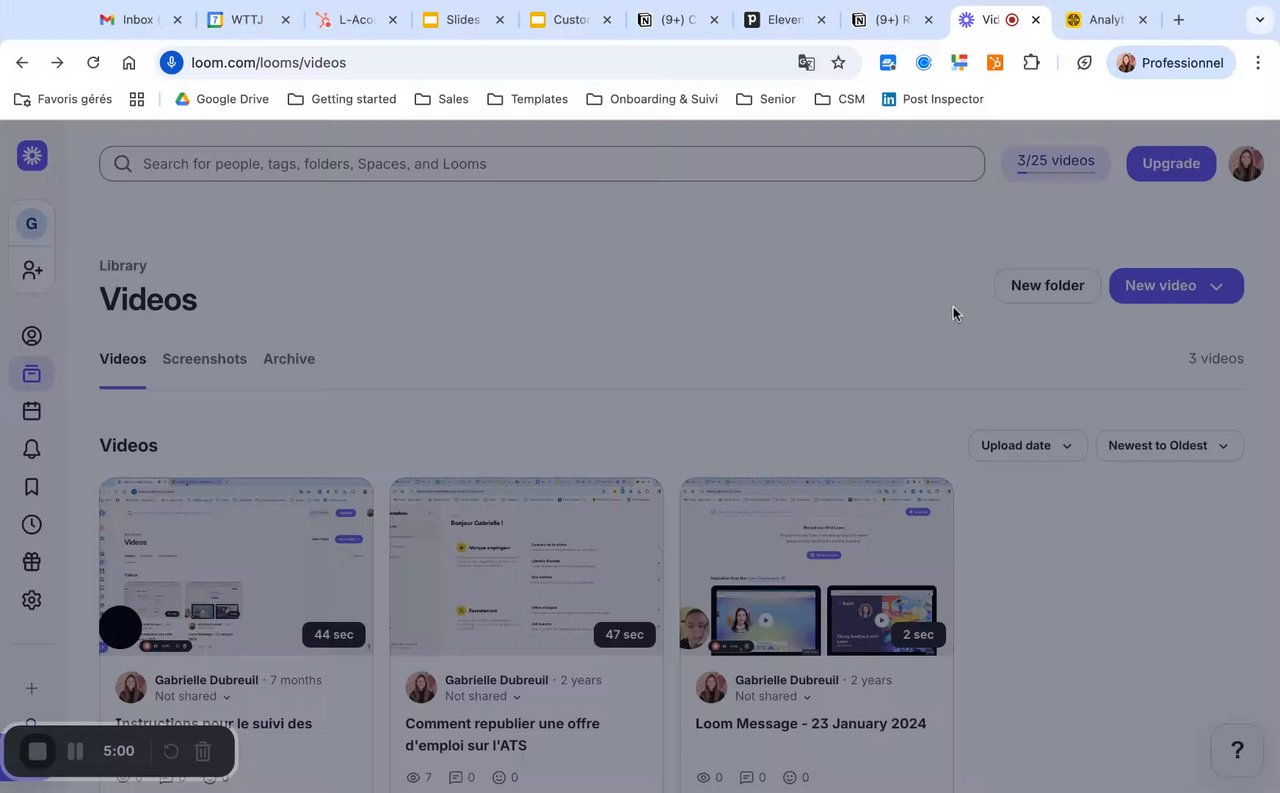Screen dimensions: 1280x793
Task: Switch to the Archive tab
Action: 289,359
